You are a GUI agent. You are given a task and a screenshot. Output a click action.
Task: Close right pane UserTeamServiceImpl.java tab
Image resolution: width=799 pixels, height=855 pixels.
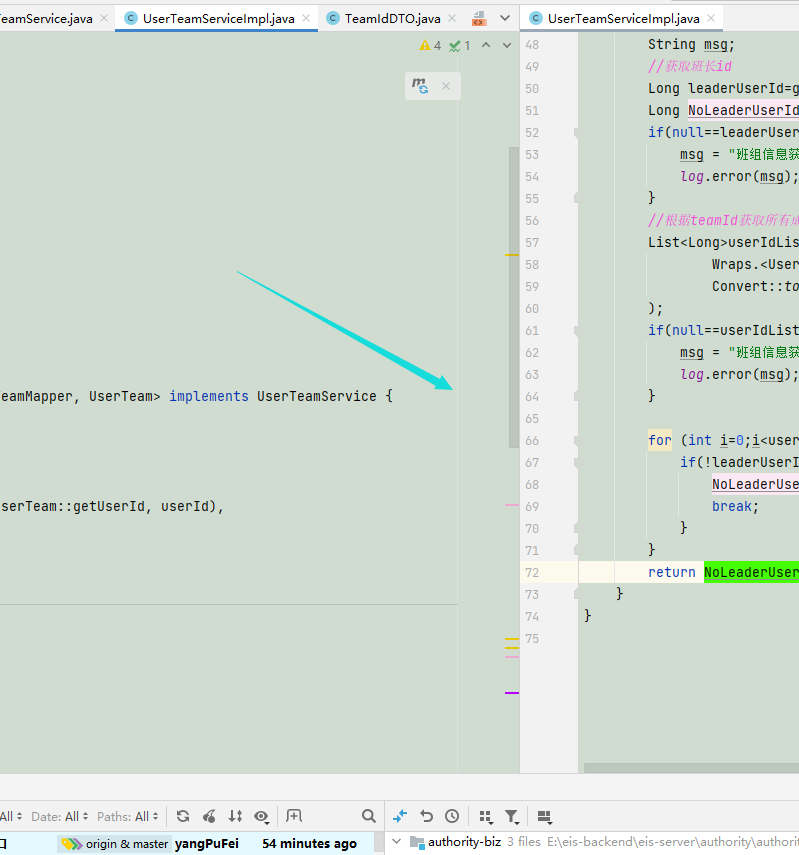point(711,19)
